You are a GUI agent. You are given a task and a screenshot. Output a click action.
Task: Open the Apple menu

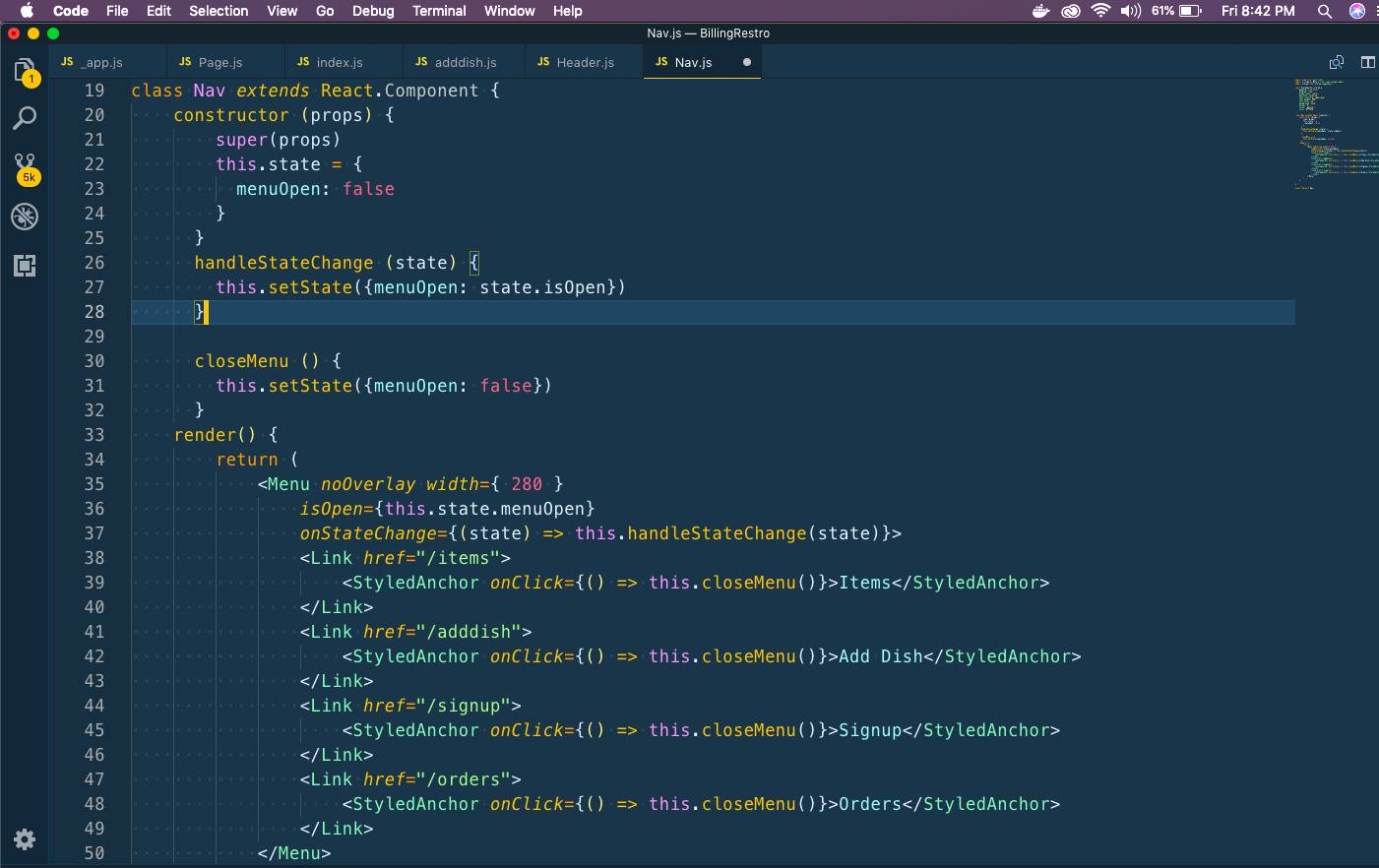(x=27, y=11)
